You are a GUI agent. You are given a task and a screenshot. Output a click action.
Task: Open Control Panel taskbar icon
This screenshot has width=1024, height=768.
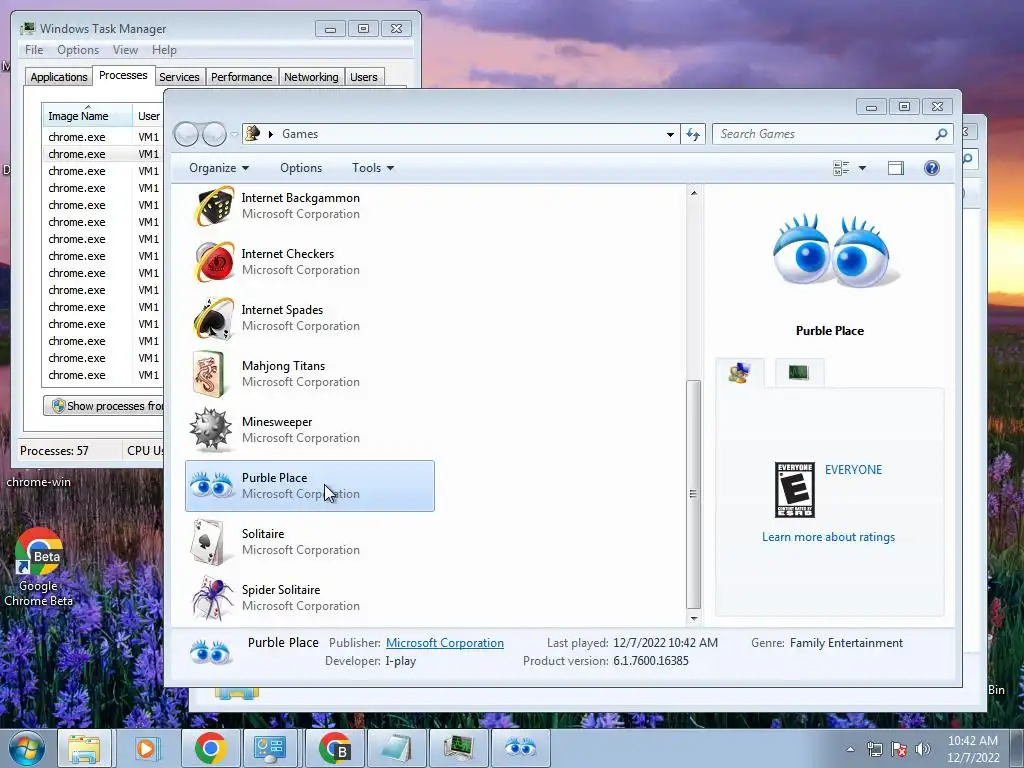[270, 749]
